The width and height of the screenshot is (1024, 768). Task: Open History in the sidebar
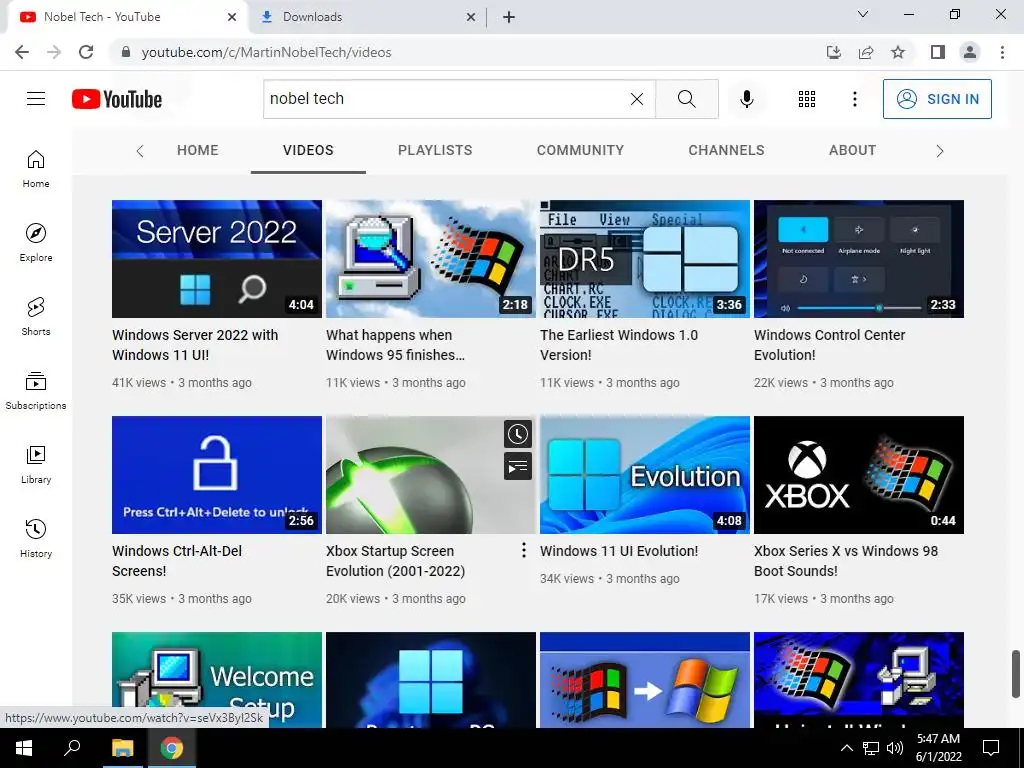point(36,539)
